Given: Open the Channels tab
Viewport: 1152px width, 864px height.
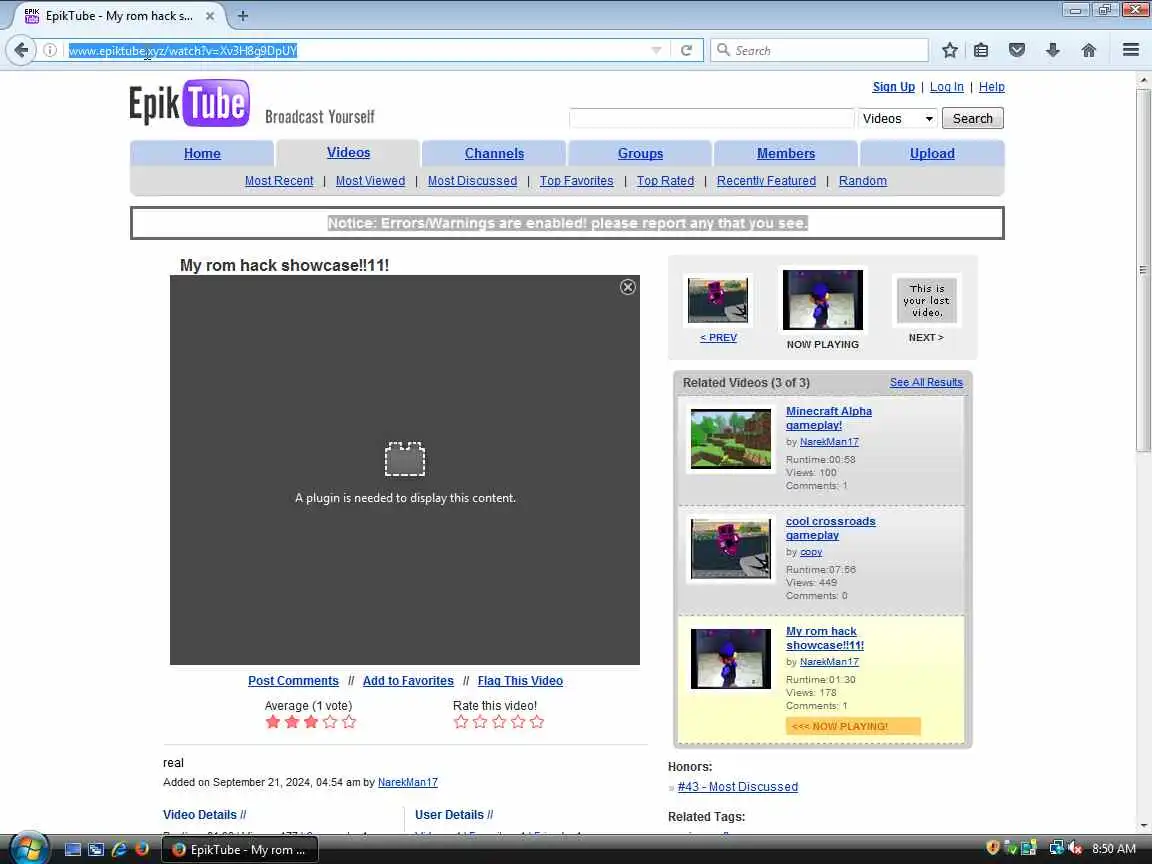Looking at the screenshot, I should click(x=494, y=154).
